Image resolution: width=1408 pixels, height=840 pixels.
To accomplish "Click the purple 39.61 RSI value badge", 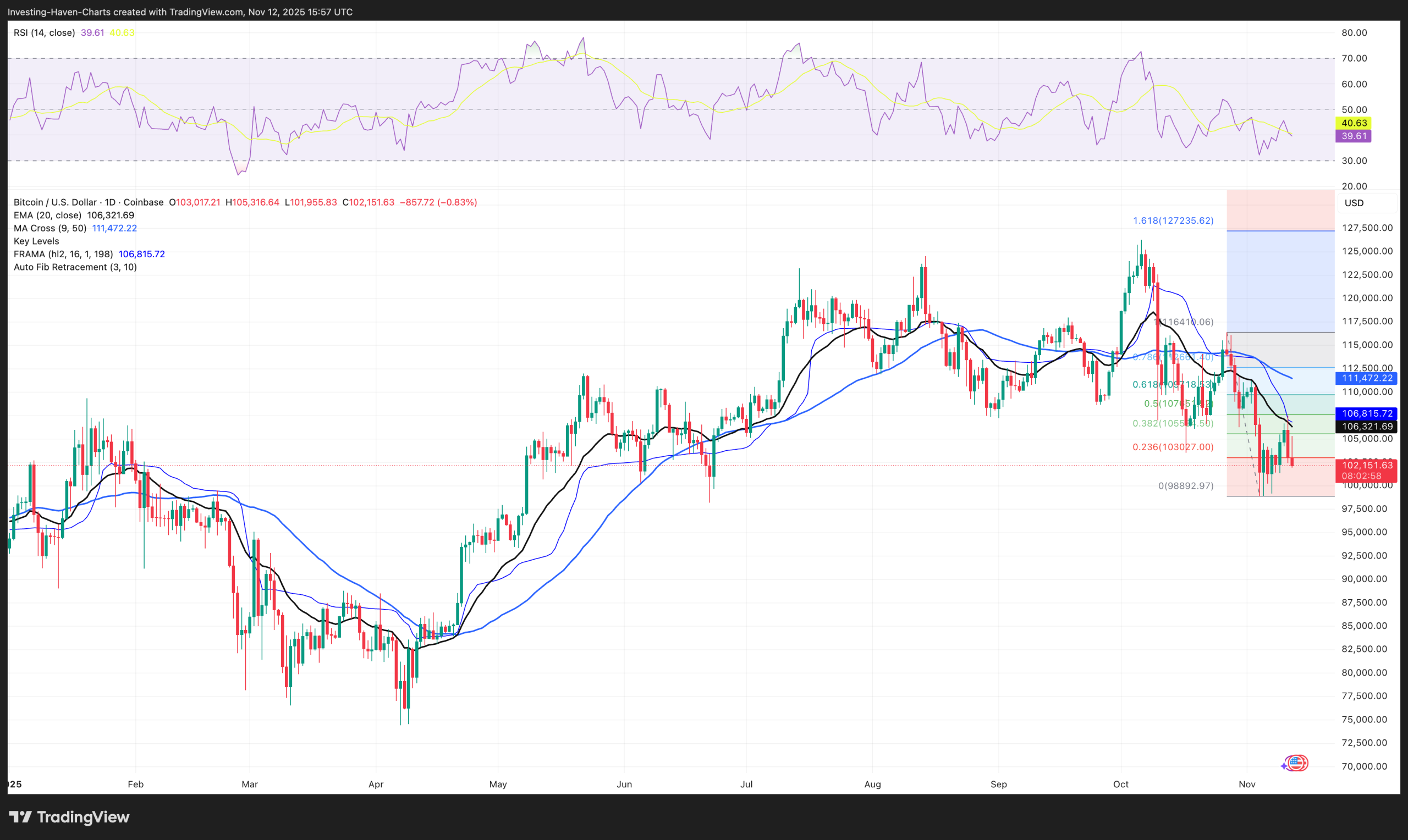I will 1354,136.
